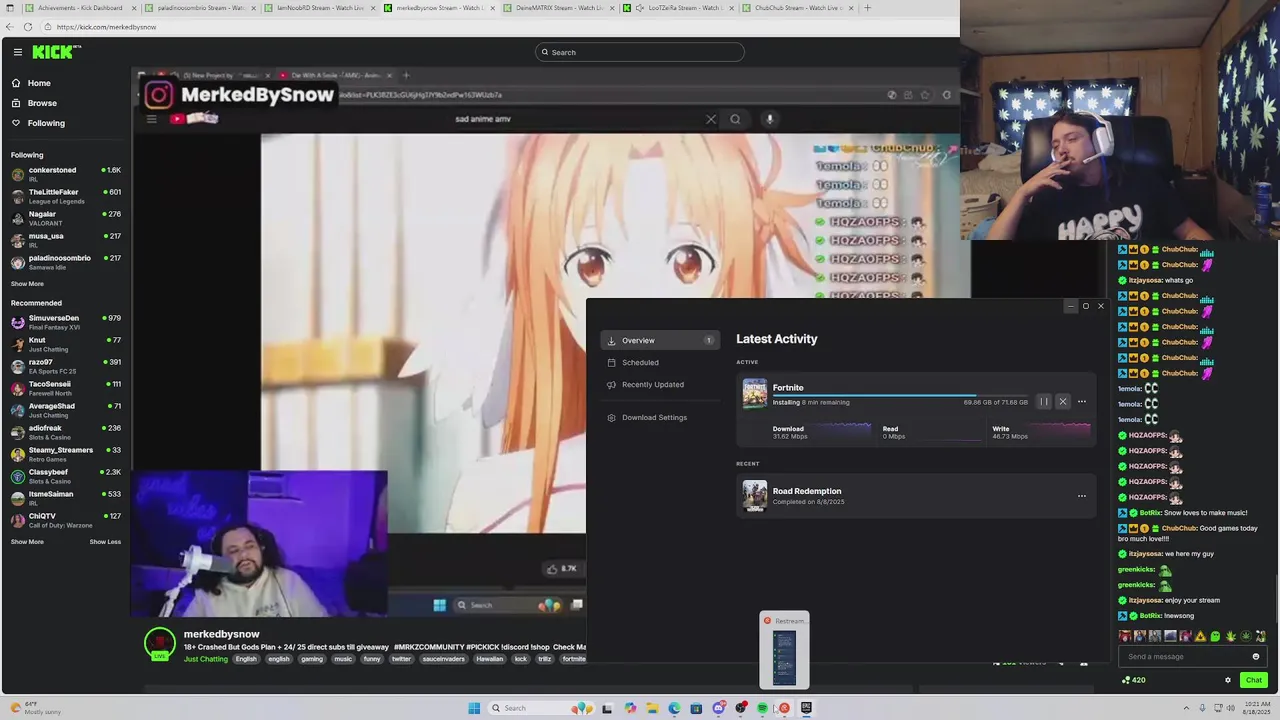Open Windows Start menu

click(x=474, y=708)
